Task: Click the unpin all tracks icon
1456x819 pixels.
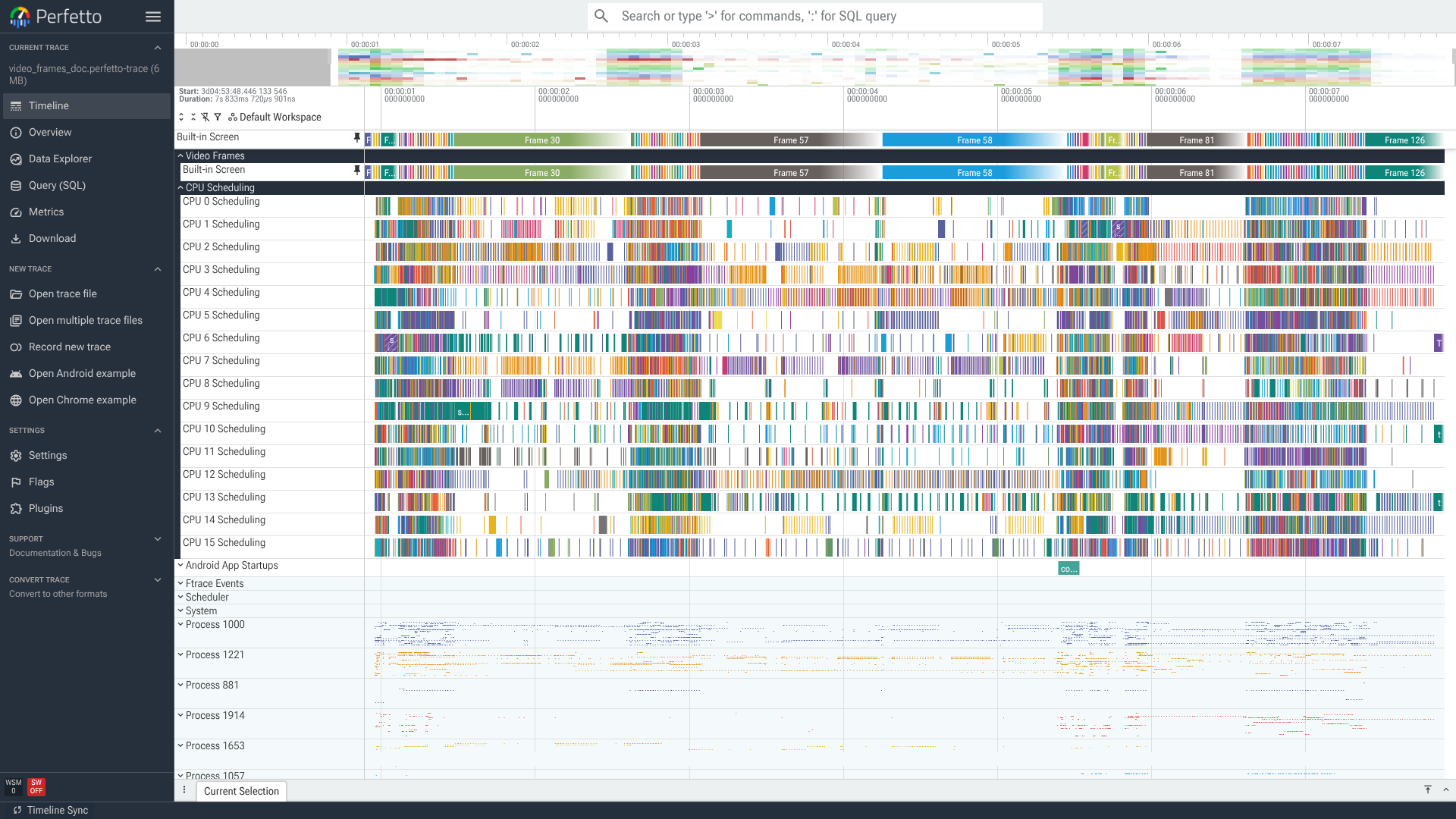Action: point(206,117)
